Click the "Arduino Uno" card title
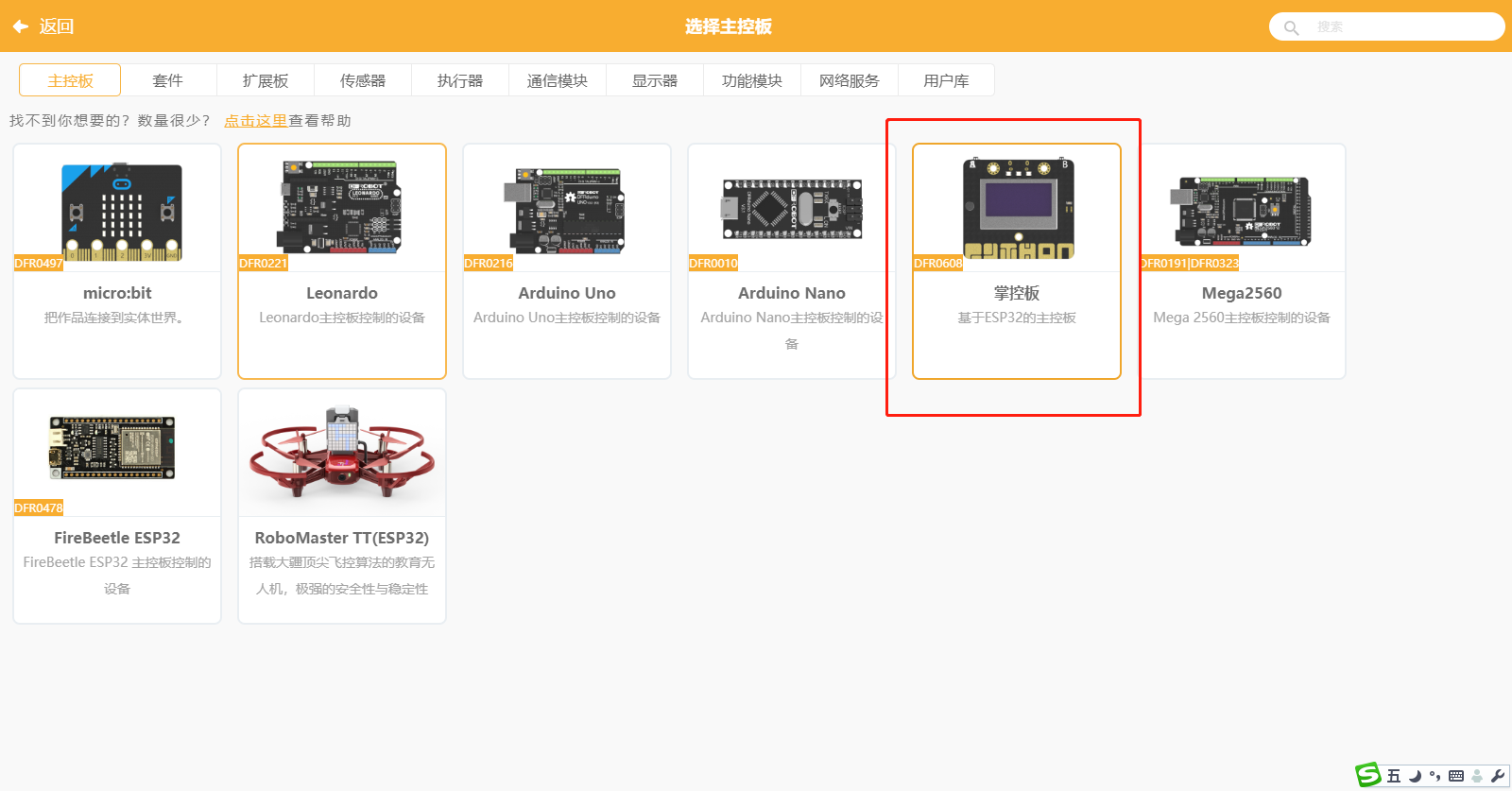 (x=567, y=293)
